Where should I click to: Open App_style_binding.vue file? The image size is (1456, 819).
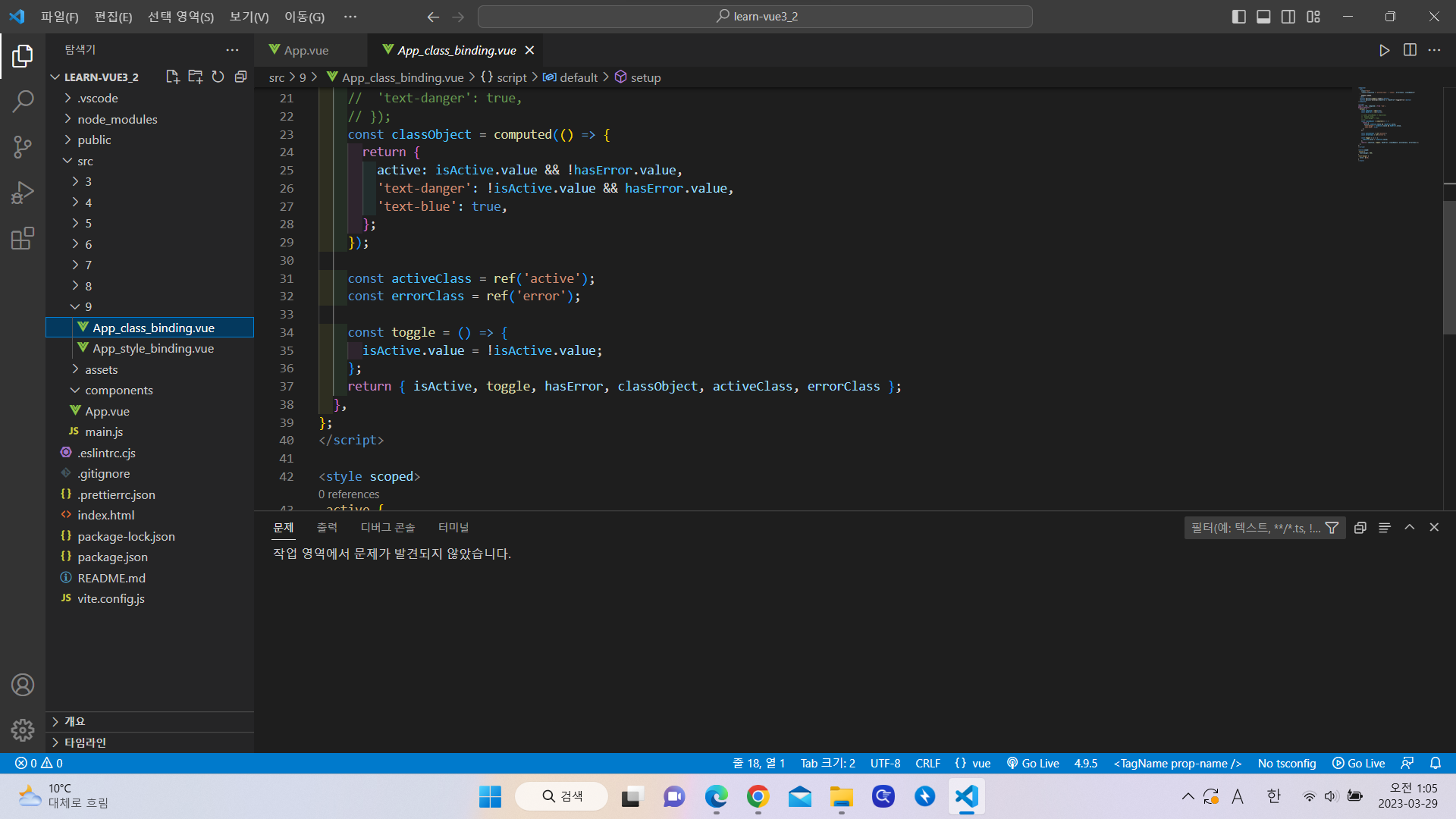pos(149,348)
